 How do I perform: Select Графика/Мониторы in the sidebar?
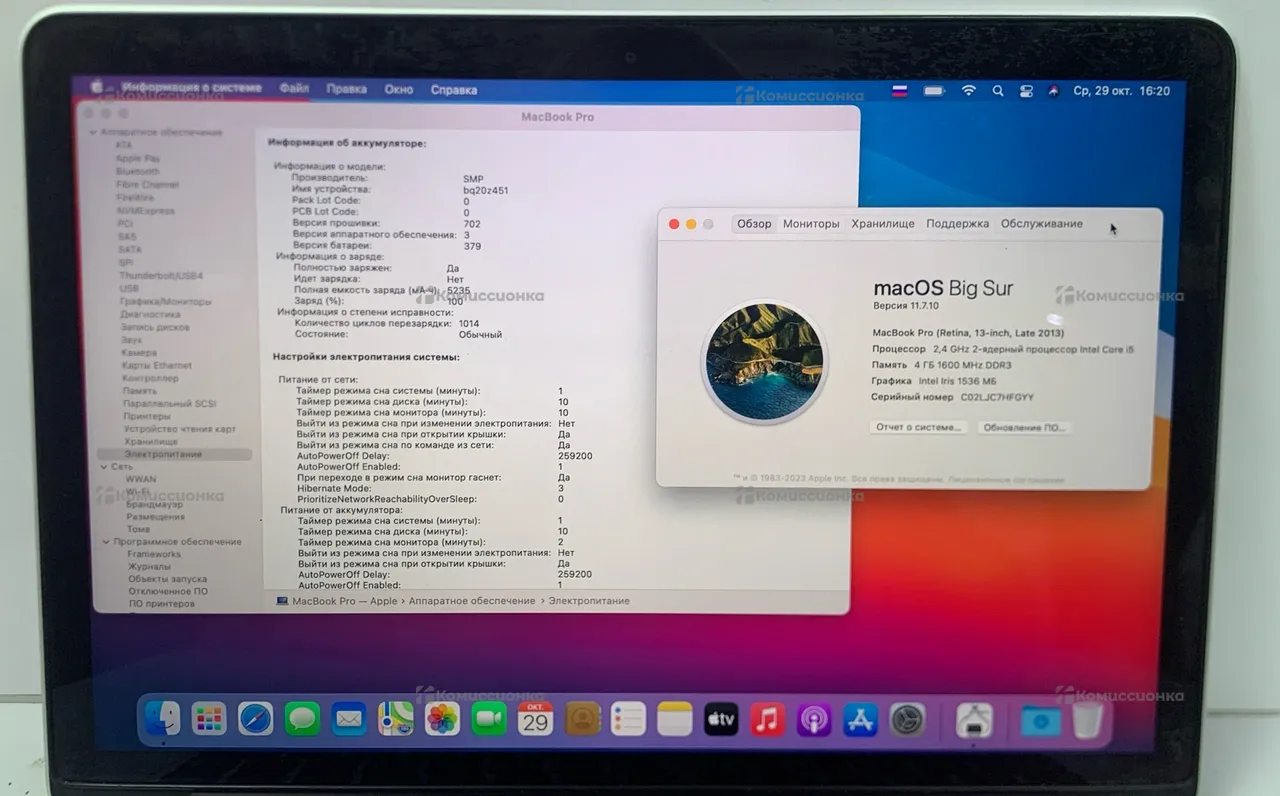point(165,301)
